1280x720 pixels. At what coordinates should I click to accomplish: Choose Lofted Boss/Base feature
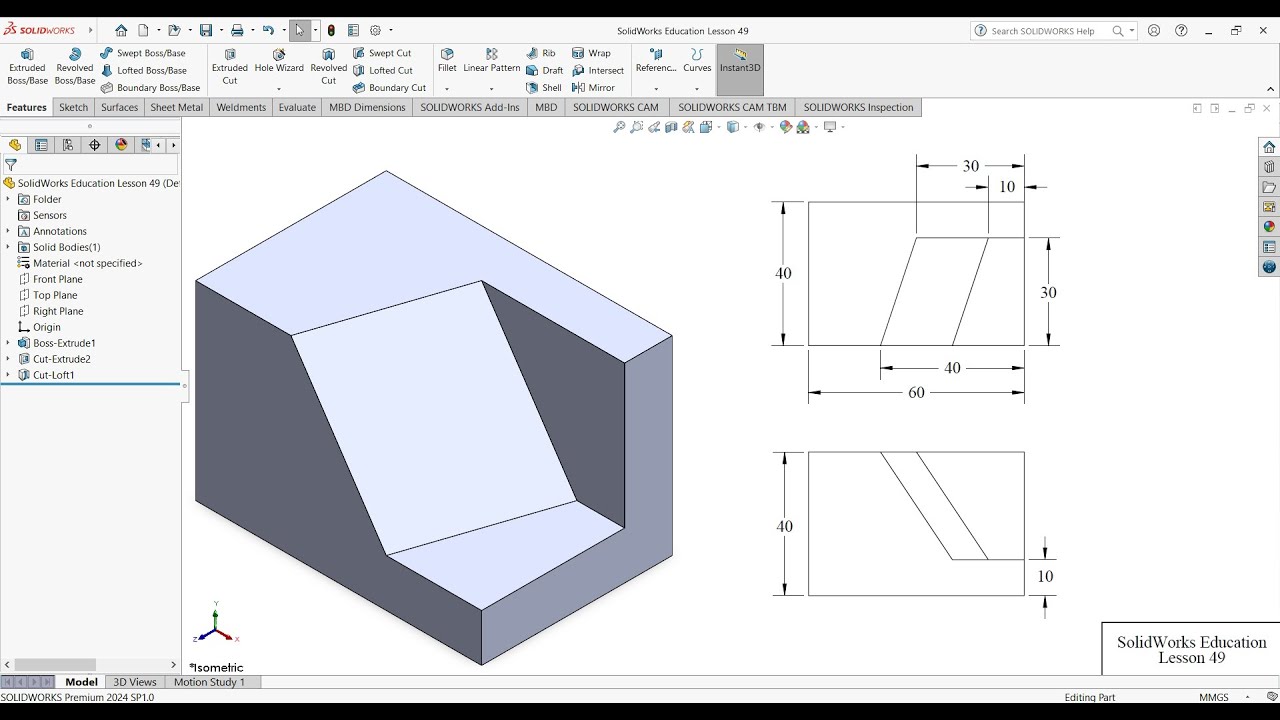click(x=143, y=70)
